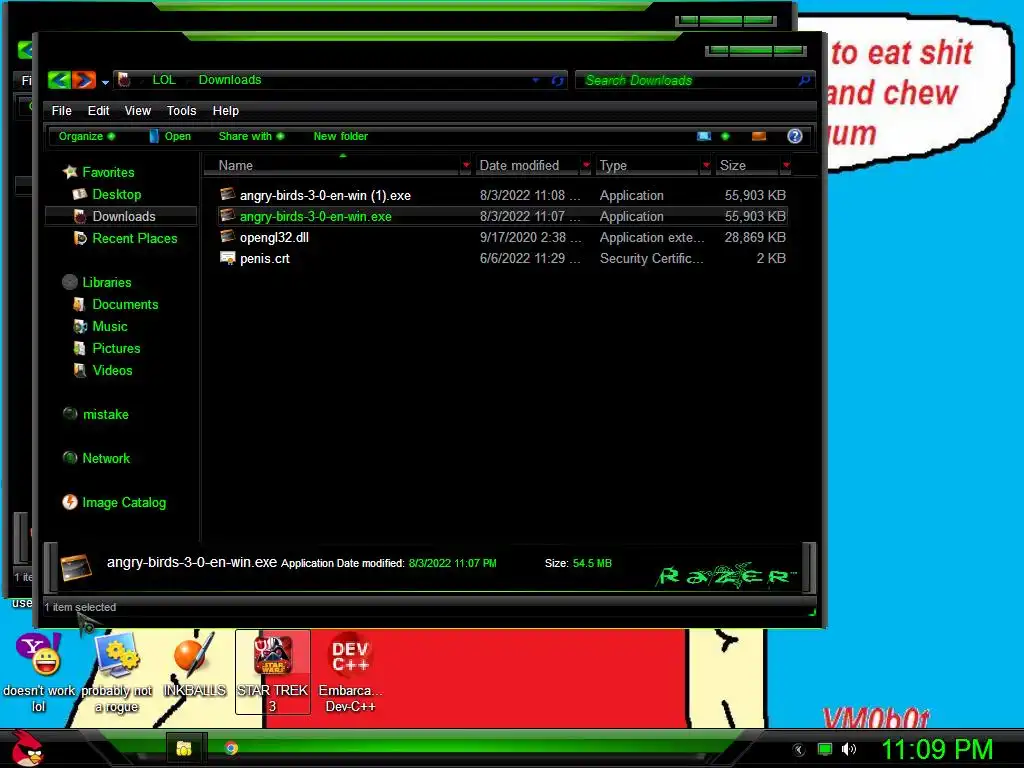Click the orange Forward navigation arrow
Screen dimensions: 1024x768
[x=84, y=80]
